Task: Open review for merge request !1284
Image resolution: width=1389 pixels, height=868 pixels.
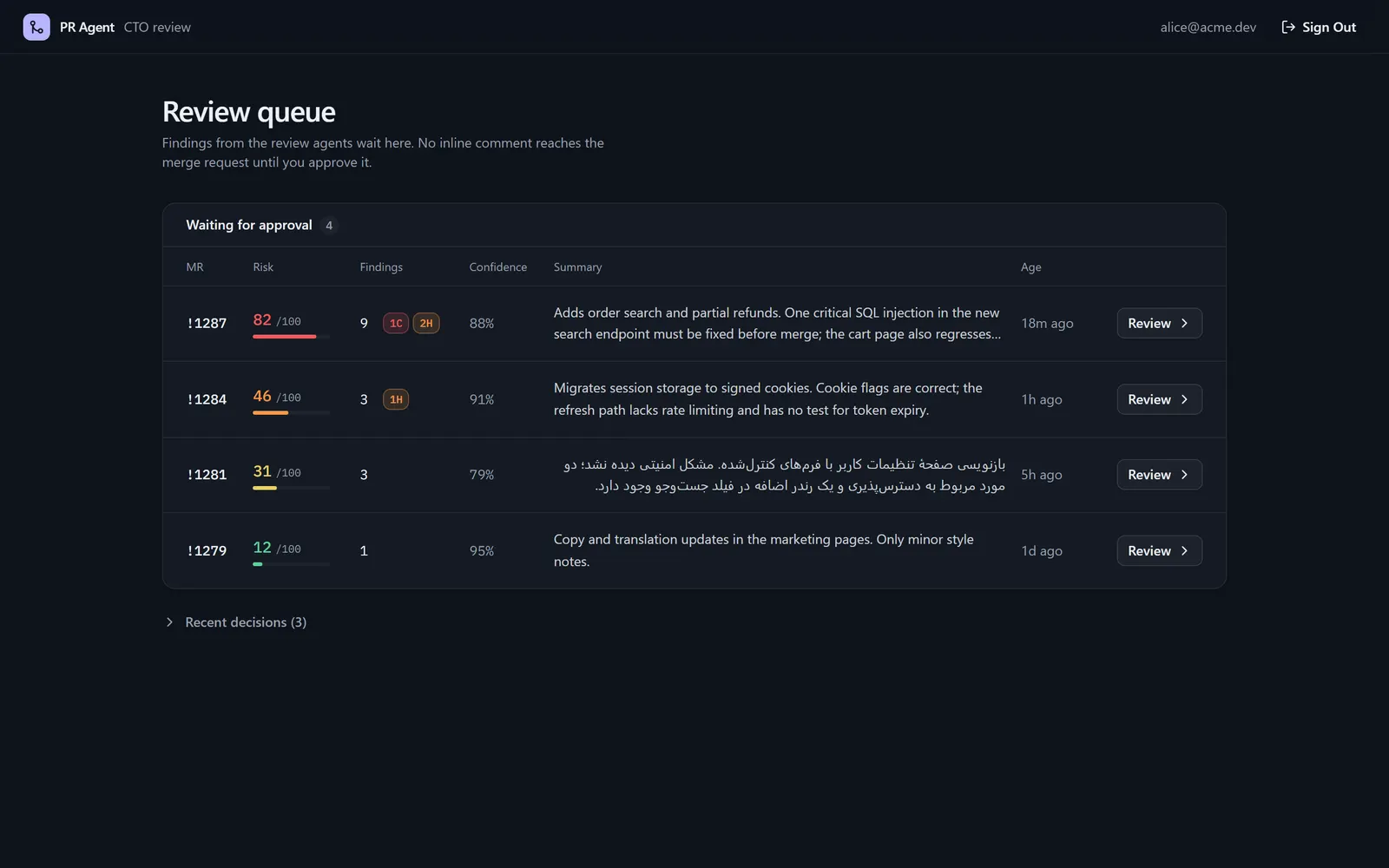Action: (x=1159, y=399)
